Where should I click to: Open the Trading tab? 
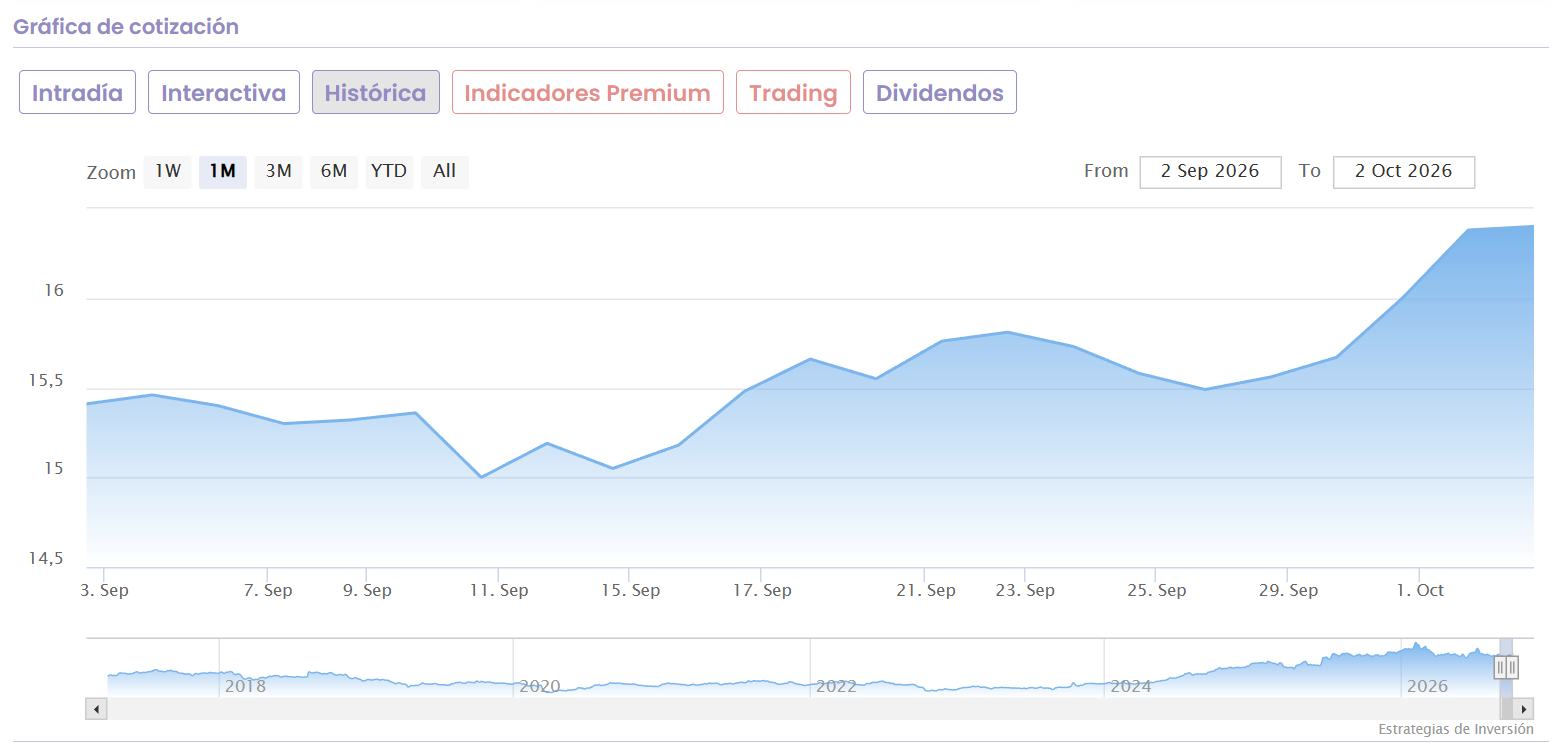pos(793,92)
